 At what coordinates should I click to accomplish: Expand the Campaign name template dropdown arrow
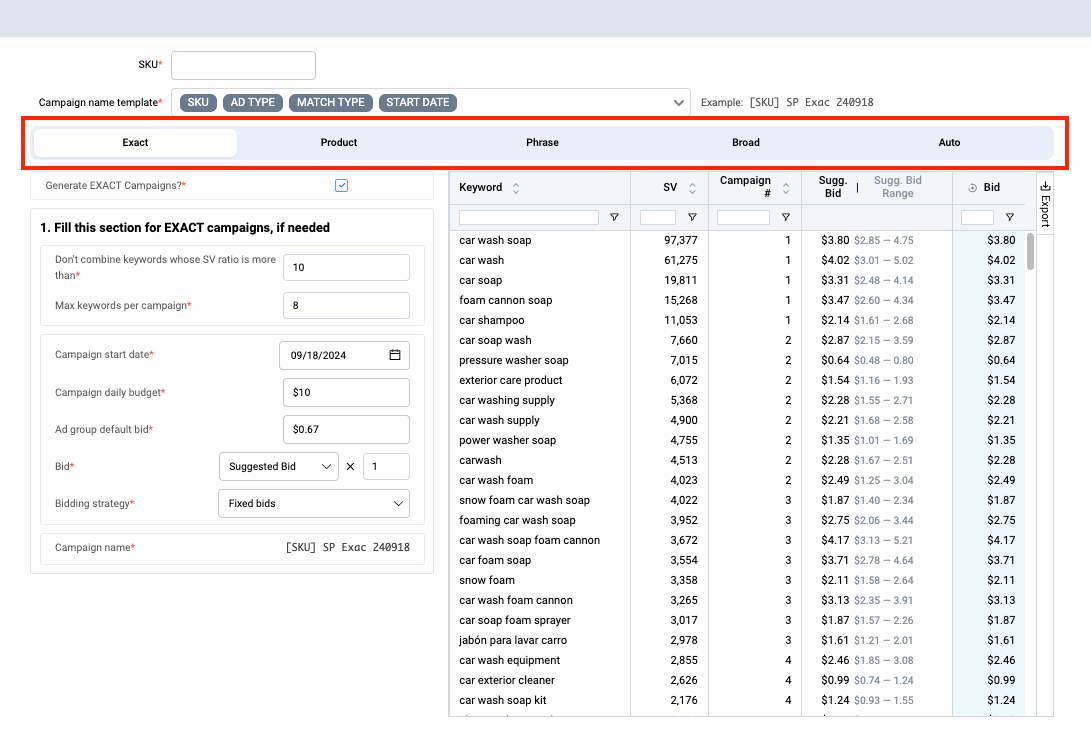[678, 102]
